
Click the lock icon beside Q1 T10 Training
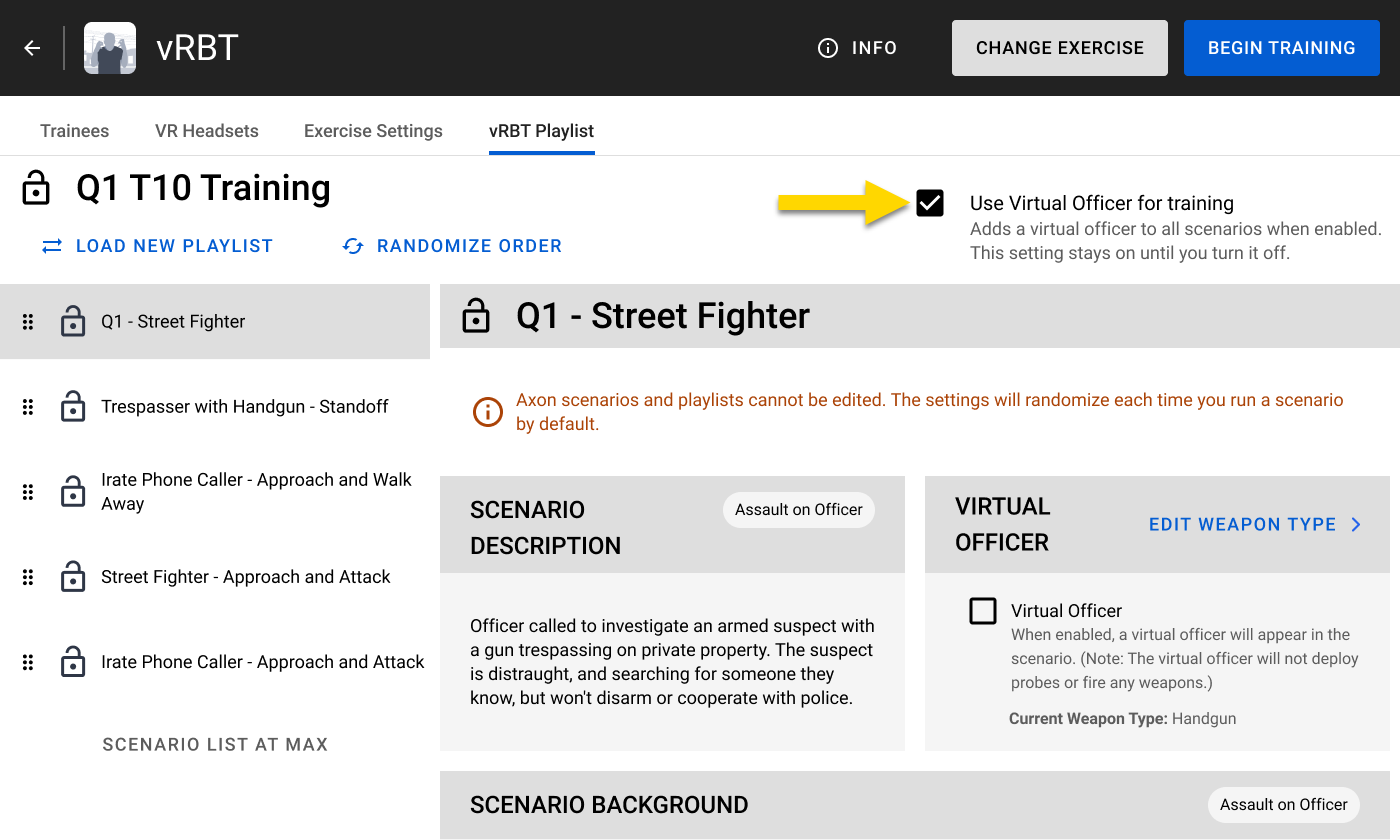pyautogui.click(x=37, y=188)
